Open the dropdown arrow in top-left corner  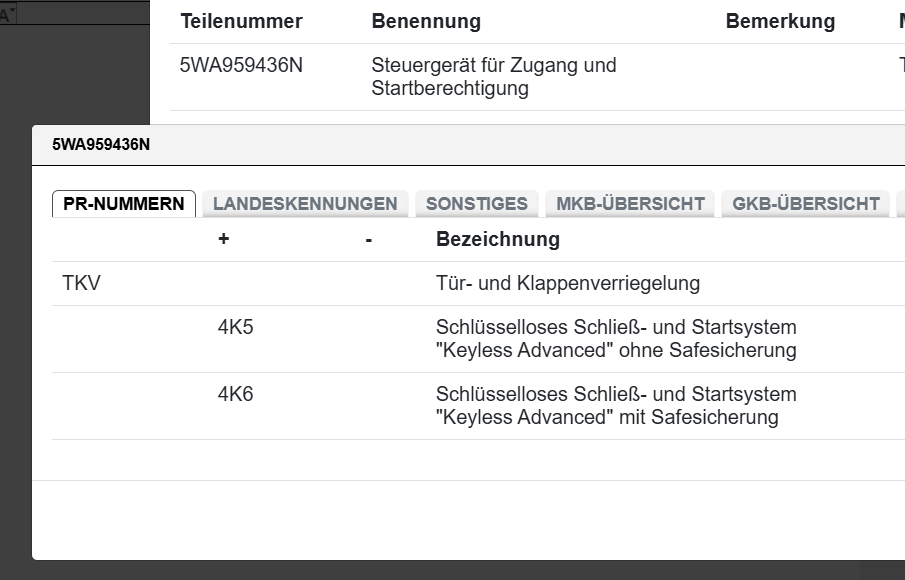coord(13,12)
